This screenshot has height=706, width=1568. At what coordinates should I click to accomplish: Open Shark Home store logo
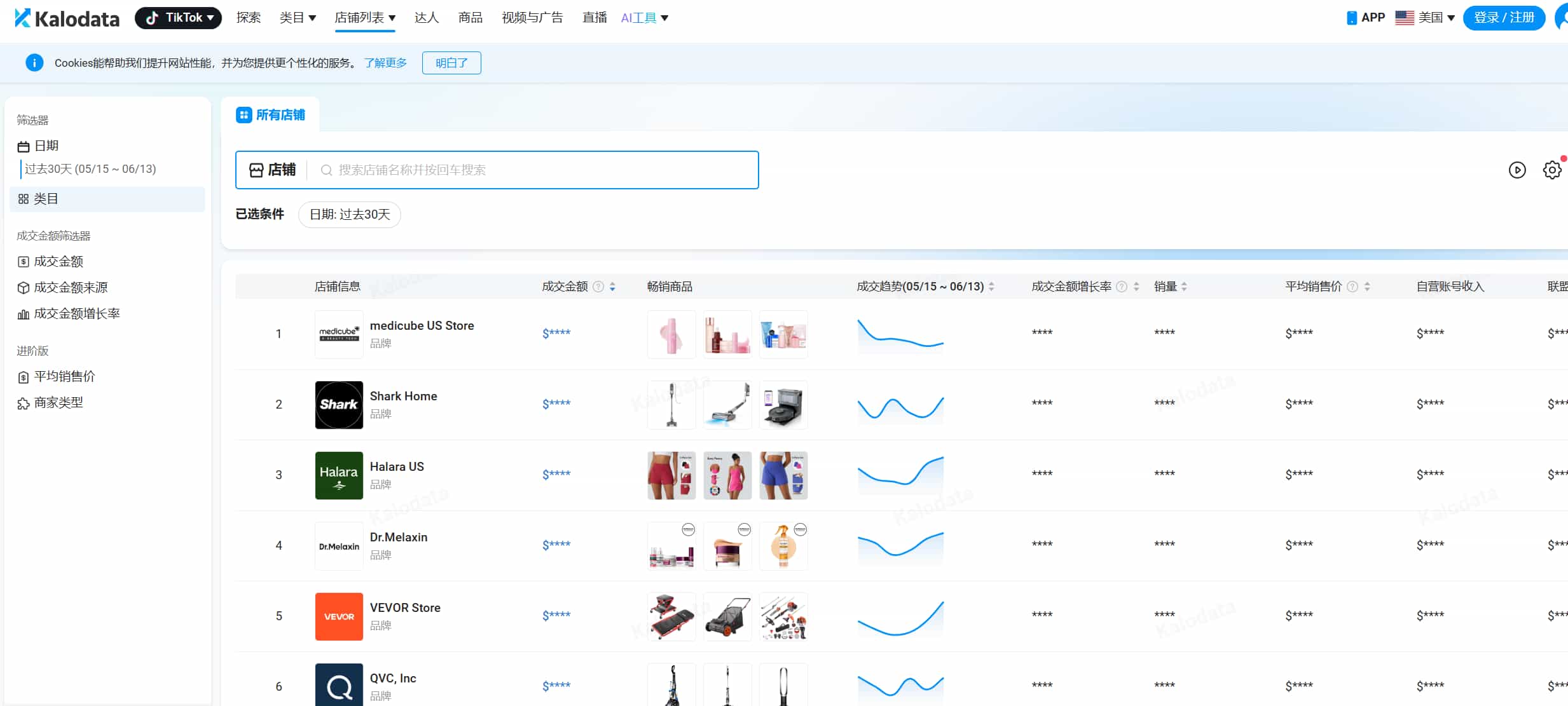(339, 405)
